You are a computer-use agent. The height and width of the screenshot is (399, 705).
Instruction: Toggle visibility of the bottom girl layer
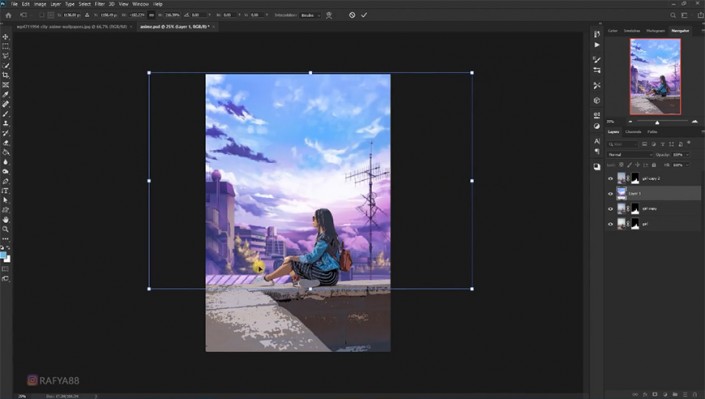click(x=610, y=224)
